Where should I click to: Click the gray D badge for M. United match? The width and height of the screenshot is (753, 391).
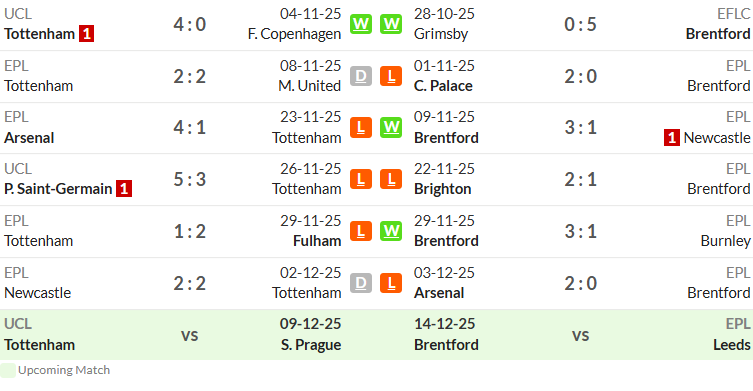(361, 76)
